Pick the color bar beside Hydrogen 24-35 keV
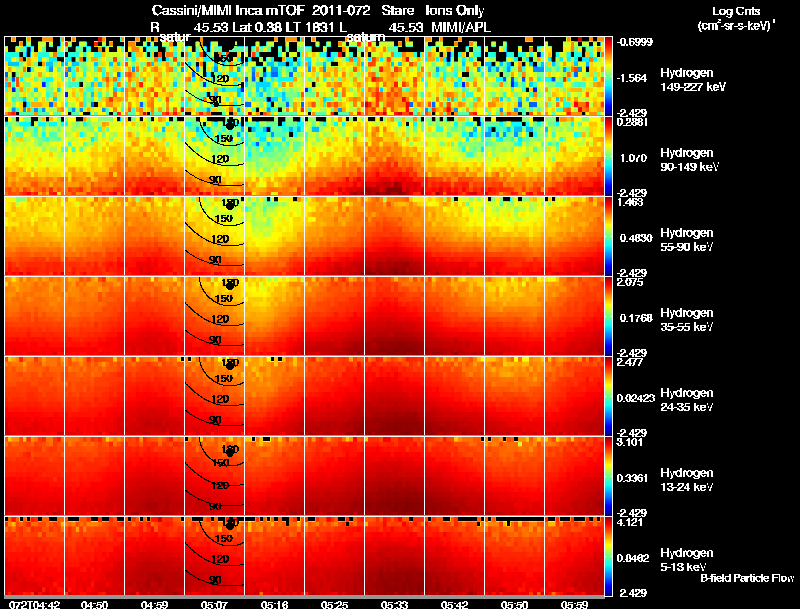The height and width of the screenshot is (609, 800). point(608,396)
